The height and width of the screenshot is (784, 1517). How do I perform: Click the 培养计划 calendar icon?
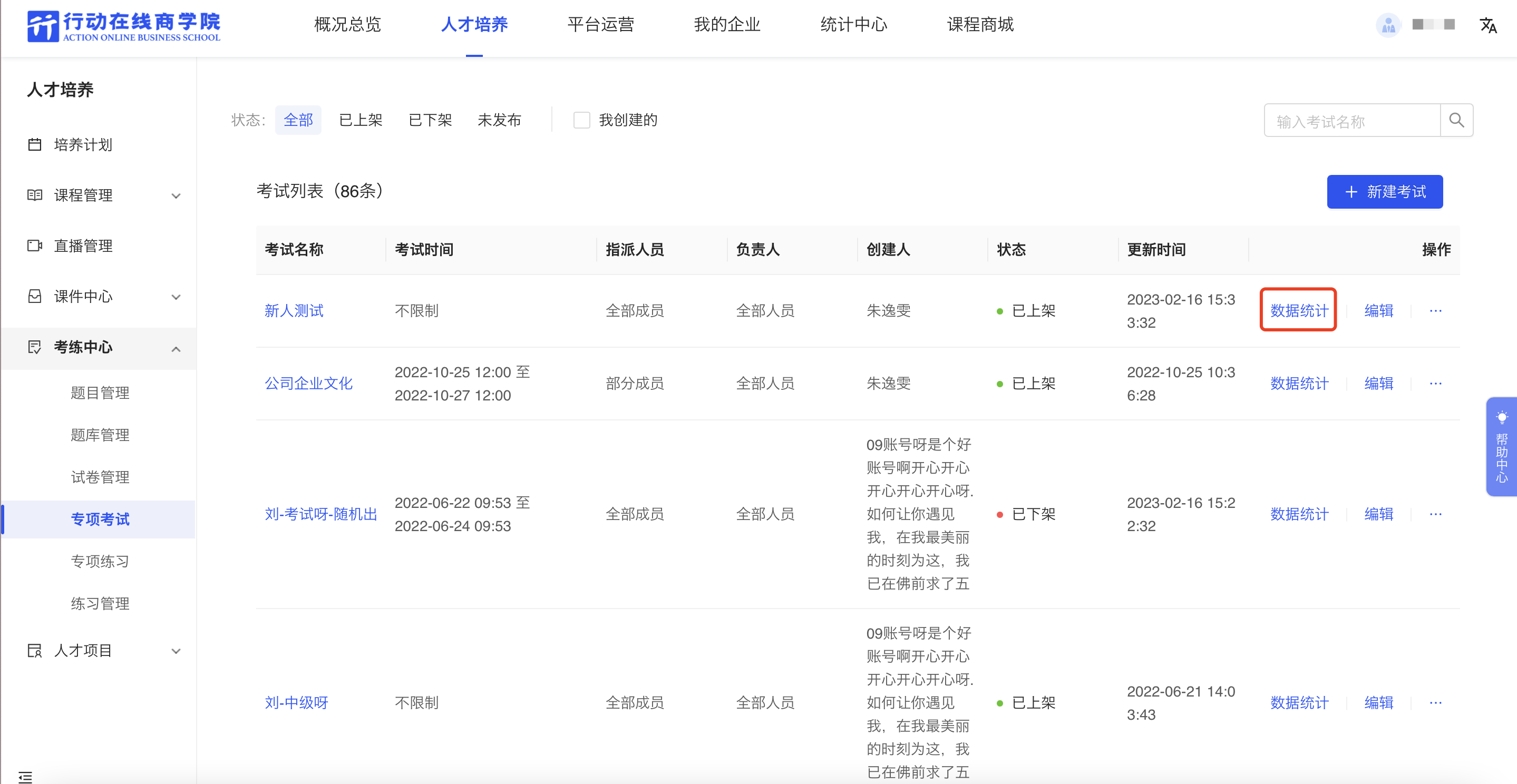point(35,144)
